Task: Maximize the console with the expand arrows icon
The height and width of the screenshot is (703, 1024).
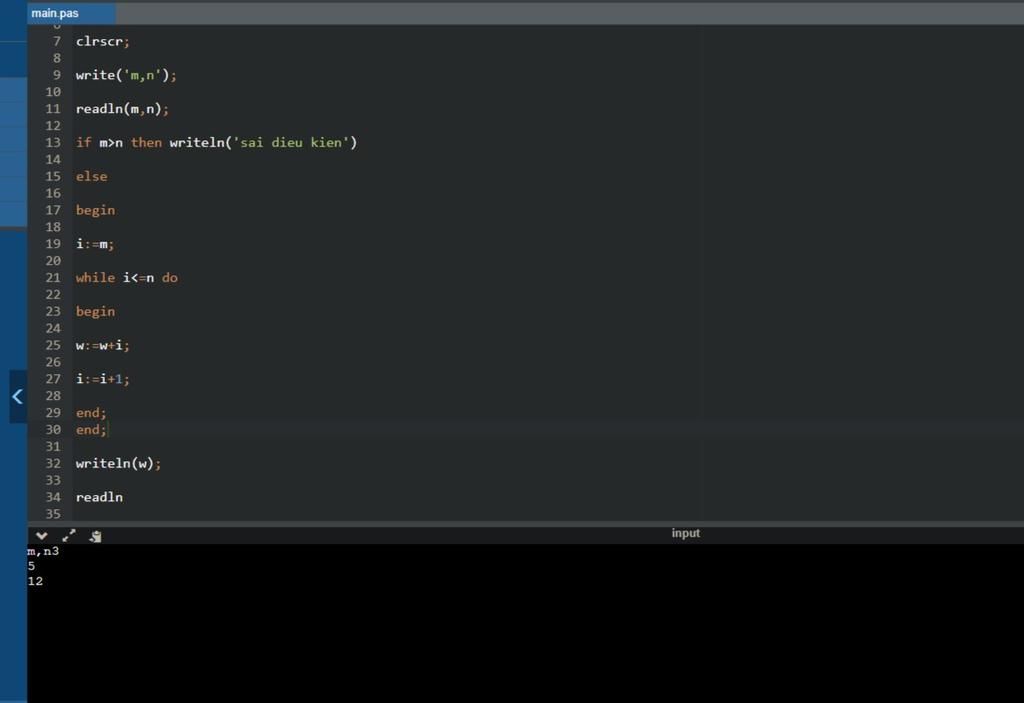Action: pyautogui.click(x=69, y=536)
